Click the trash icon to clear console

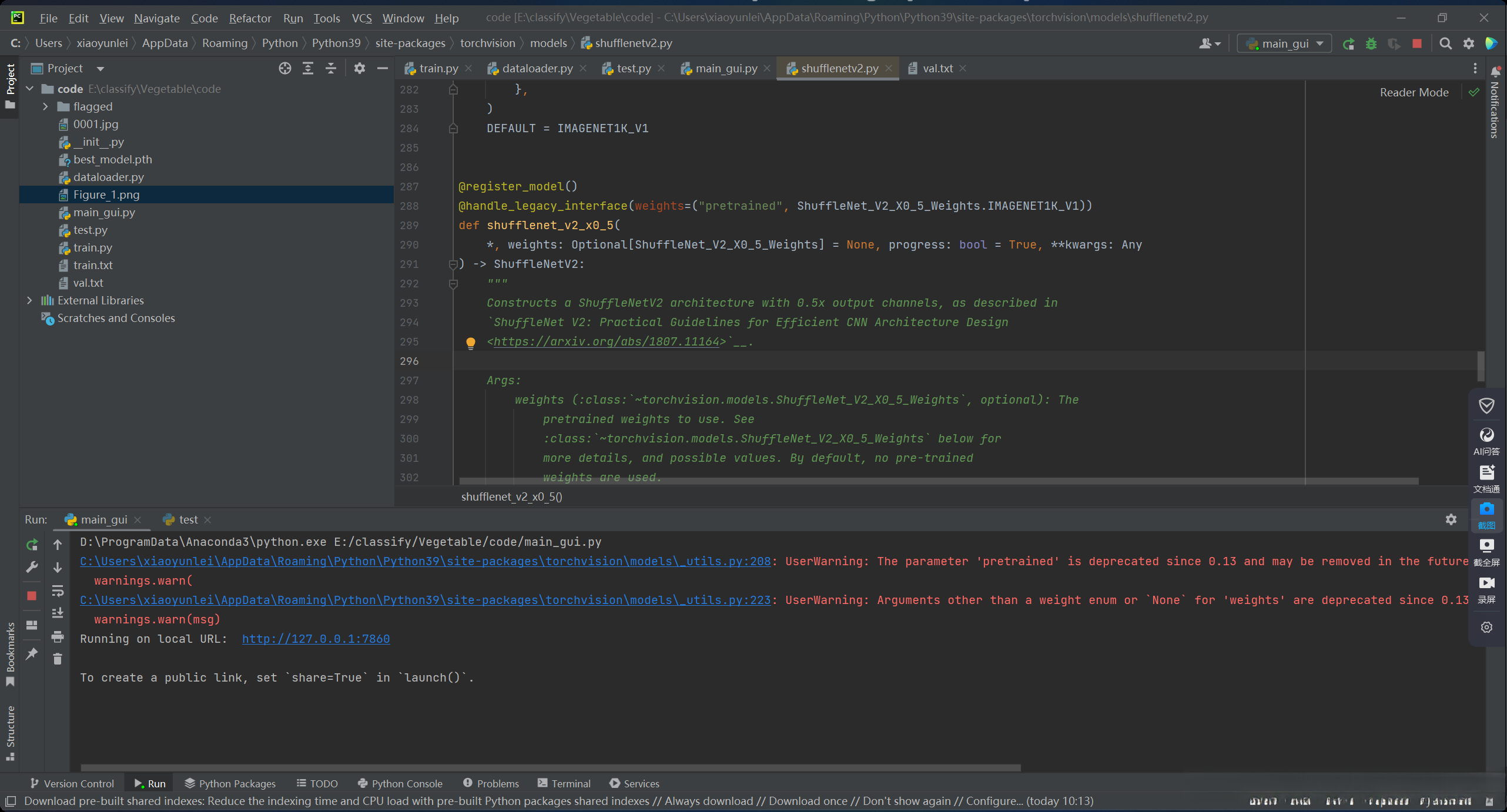point(58,659)
